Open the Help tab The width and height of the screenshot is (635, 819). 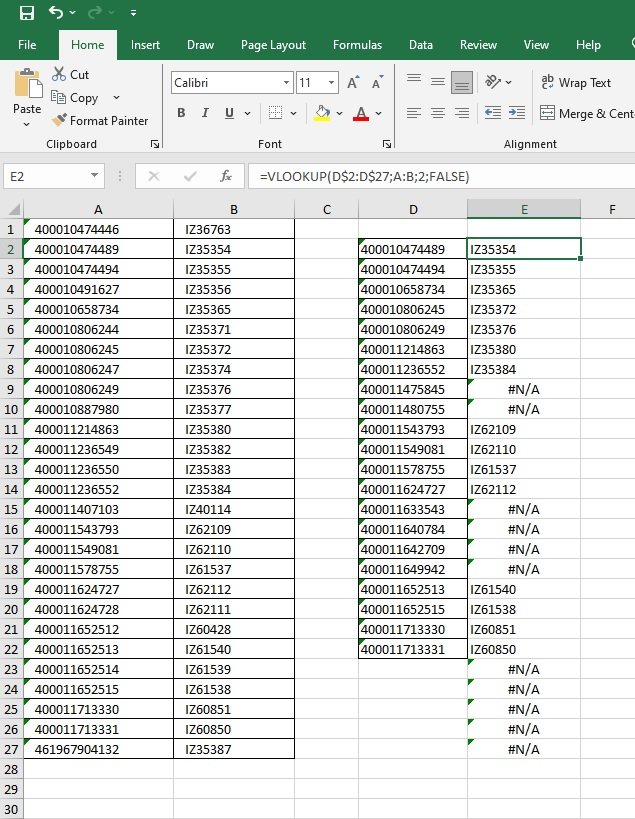[x=588, y=45]
